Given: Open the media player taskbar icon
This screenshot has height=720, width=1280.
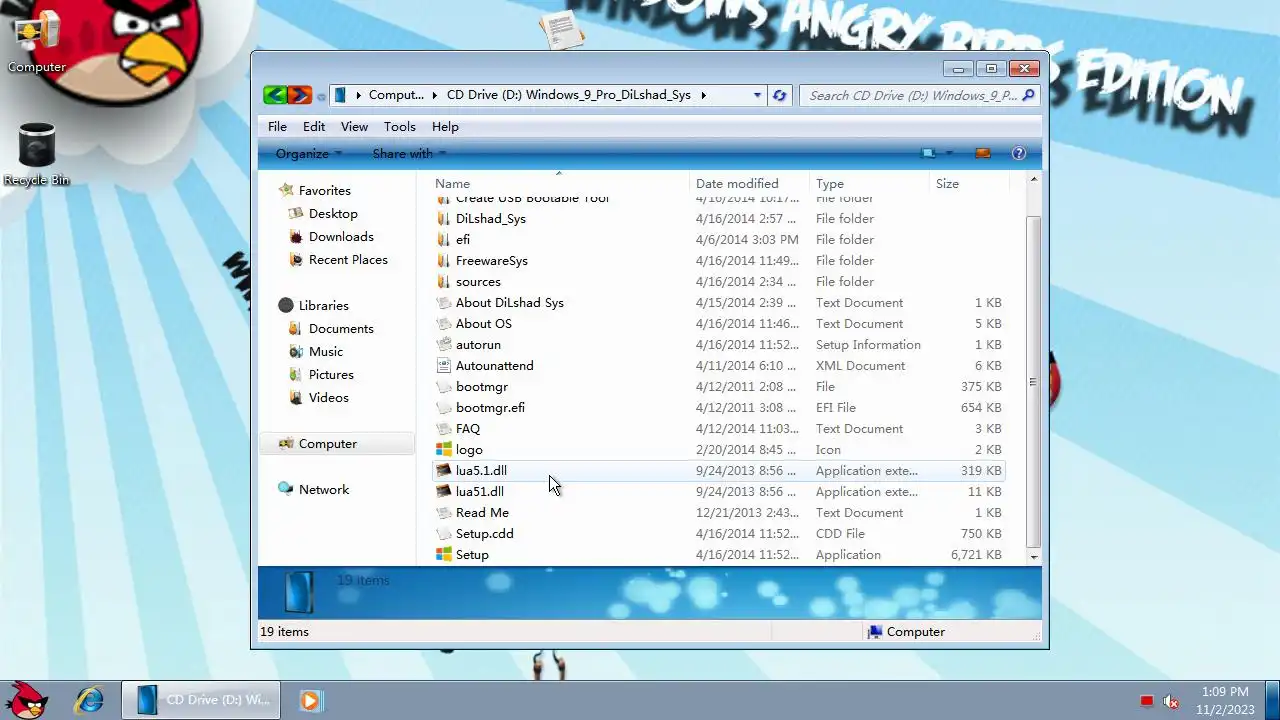Looking at the screenshot, I should 310,701.
